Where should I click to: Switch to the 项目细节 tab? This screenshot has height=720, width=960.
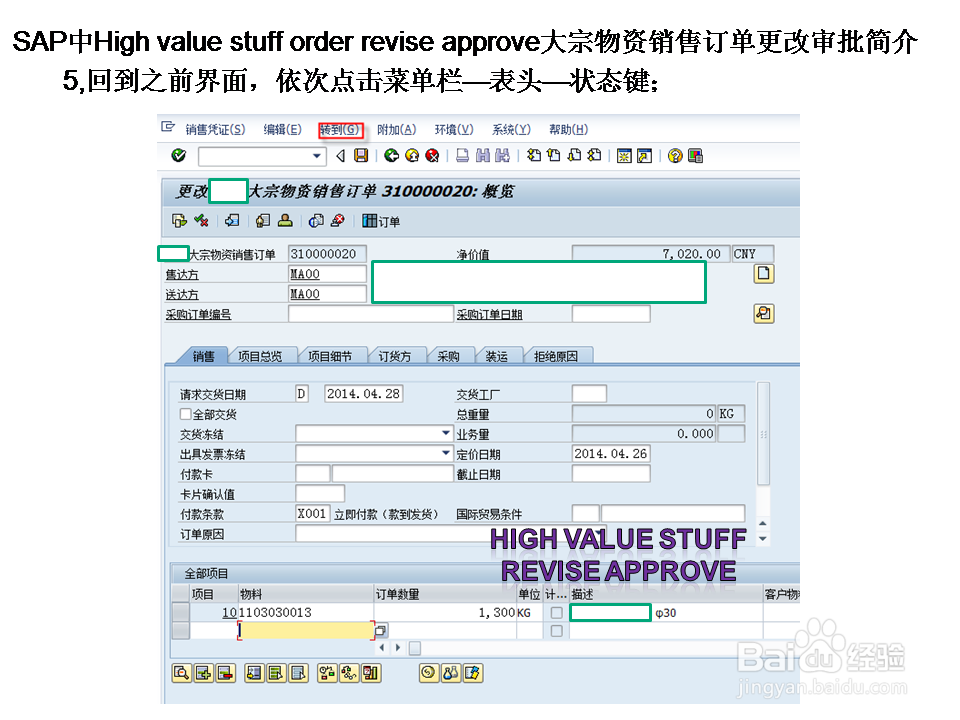coord(330,356)
